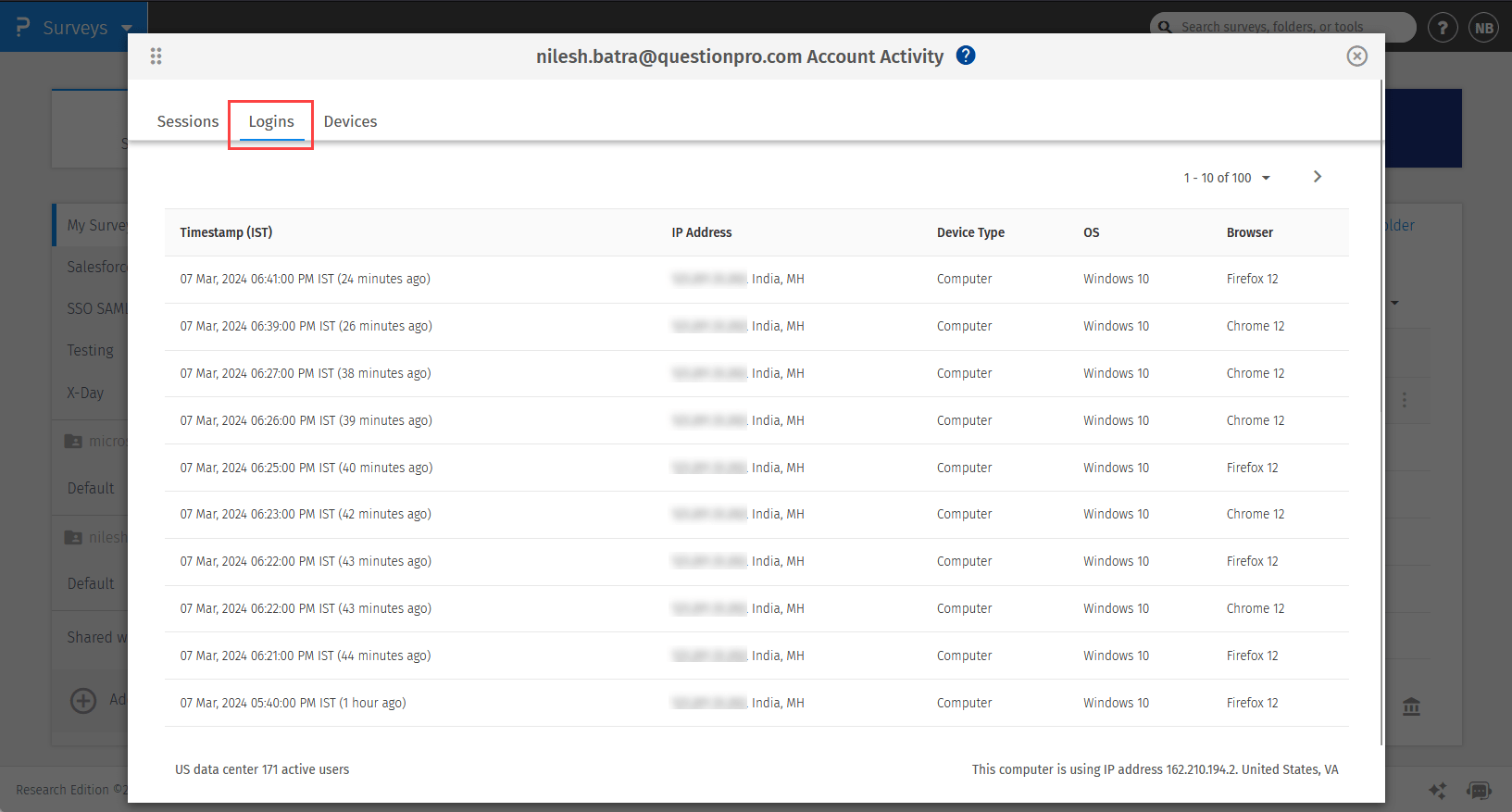Viewport: 1512px width, 812px height.
Task: Switch to the Devices tab
Action: [350, 121]
